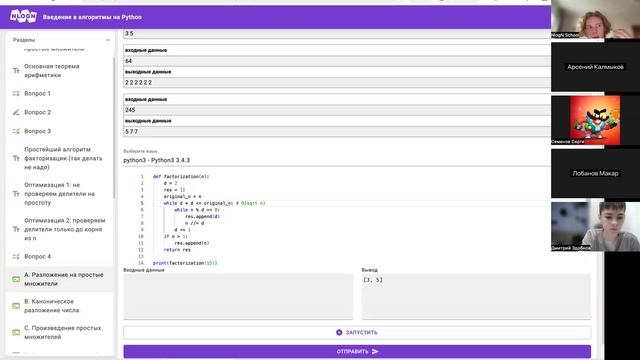This screenshot has height=360, width=640.
Task: Open task C. Произведение простых множителей
Action: click(62, 332)
